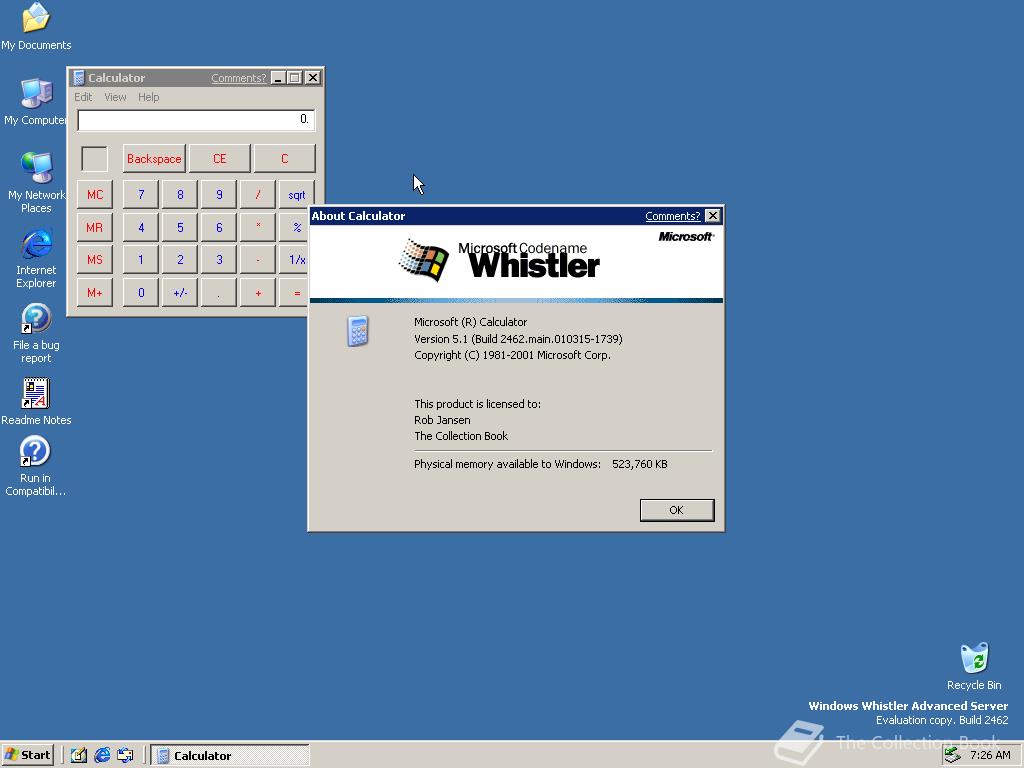Screen dimensions: 1024x768
Task: Click Backspace button on Calculator
Action: coord(154,159)
